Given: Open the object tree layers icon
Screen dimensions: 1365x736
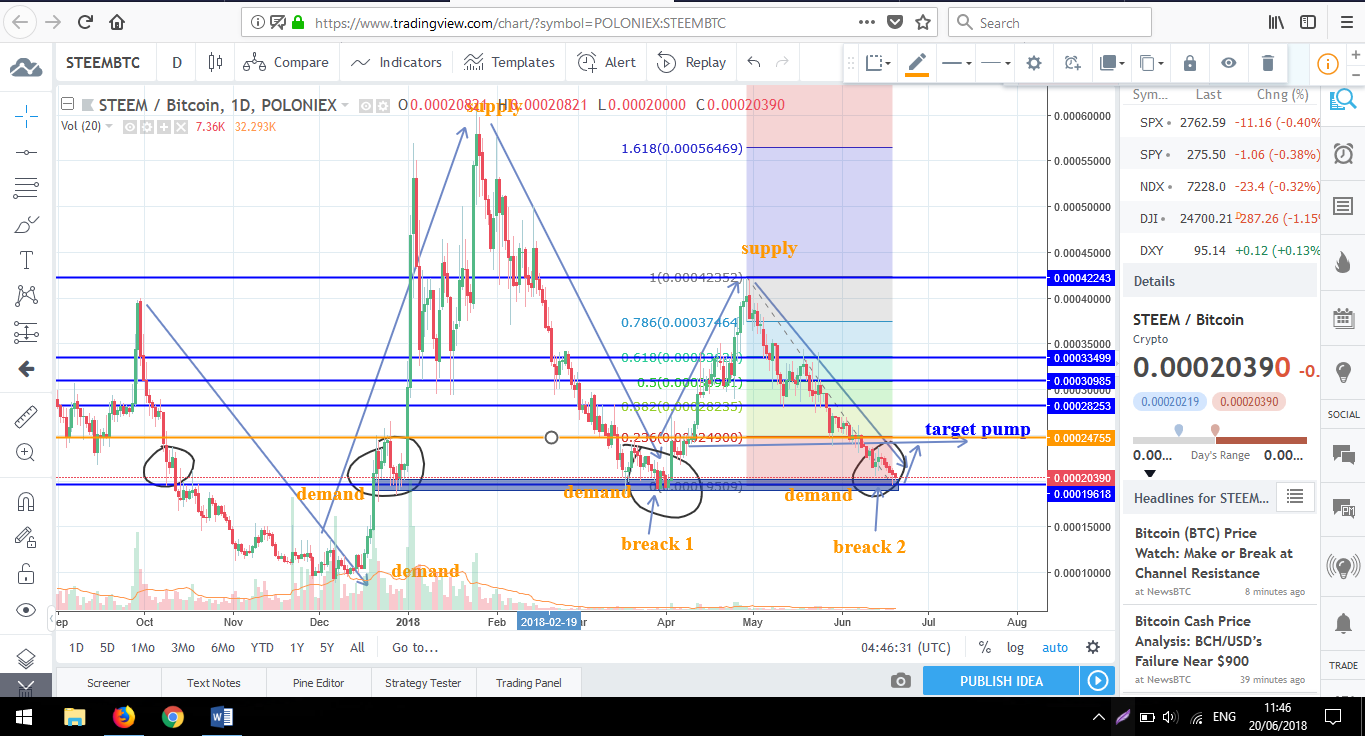Looking at the screenshot, I should click(x=26, y=658).
